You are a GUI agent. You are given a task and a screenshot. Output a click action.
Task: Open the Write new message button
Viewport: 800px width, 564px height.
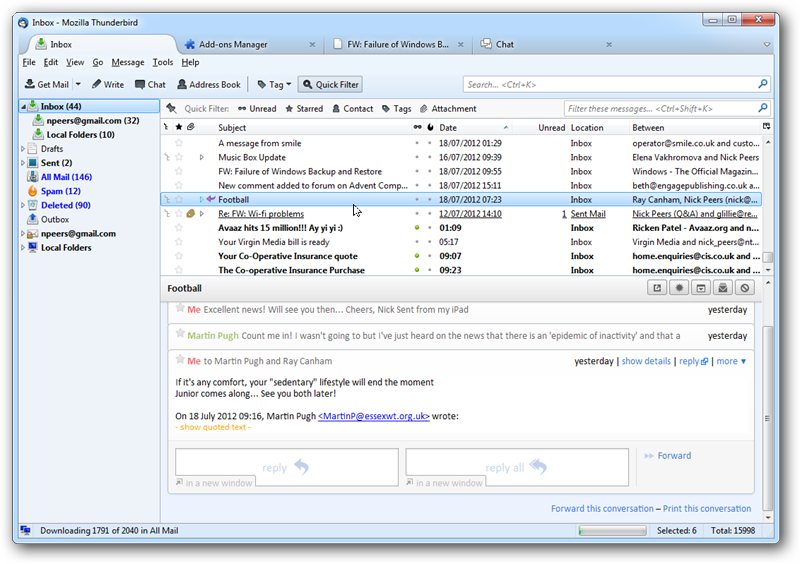(108, 85)
